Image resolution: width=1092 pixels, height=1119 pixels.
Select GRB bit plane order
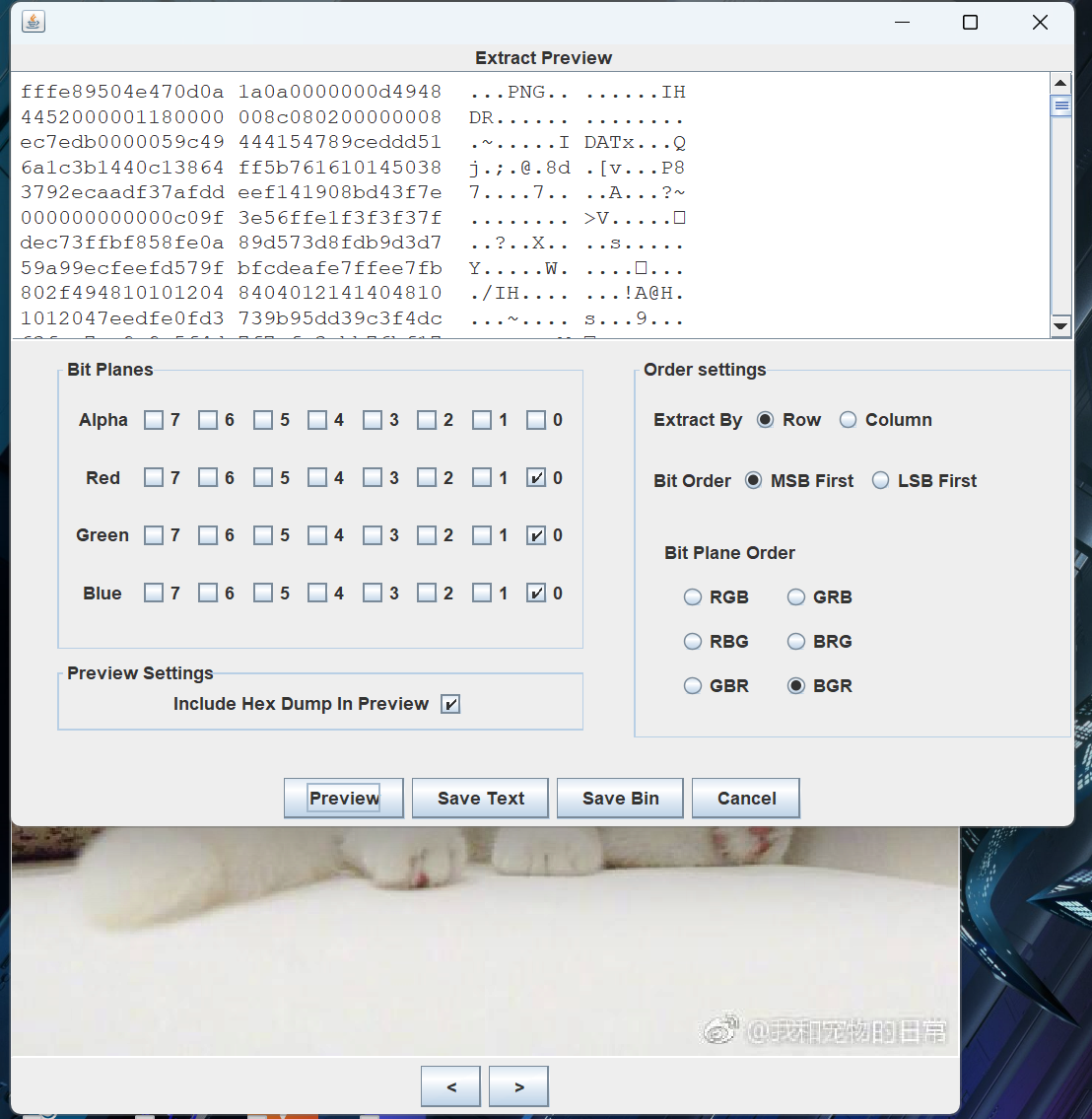click(x=796, y=597)
